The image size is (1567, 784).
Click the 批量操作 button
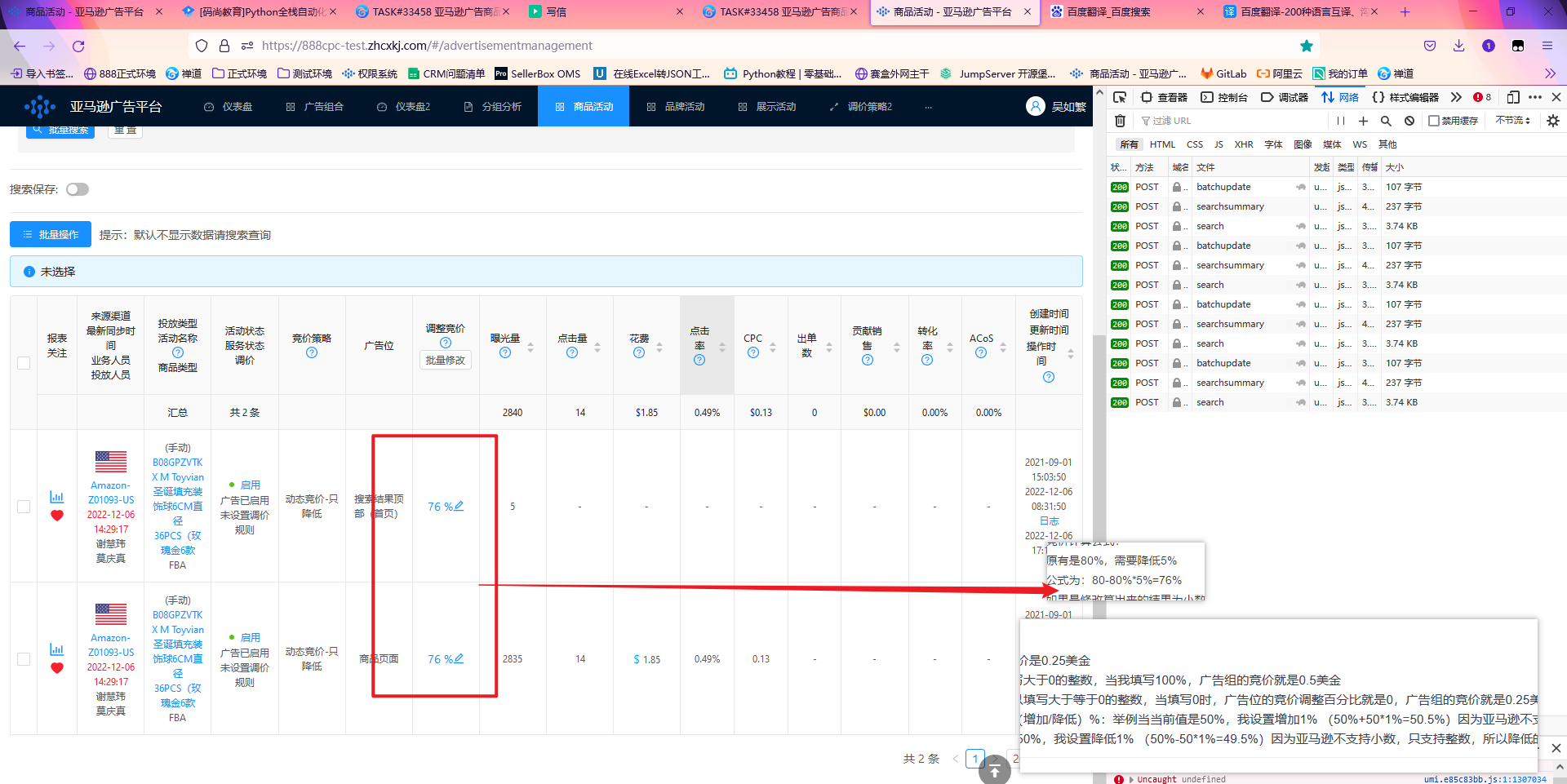(x=51, y=235)
